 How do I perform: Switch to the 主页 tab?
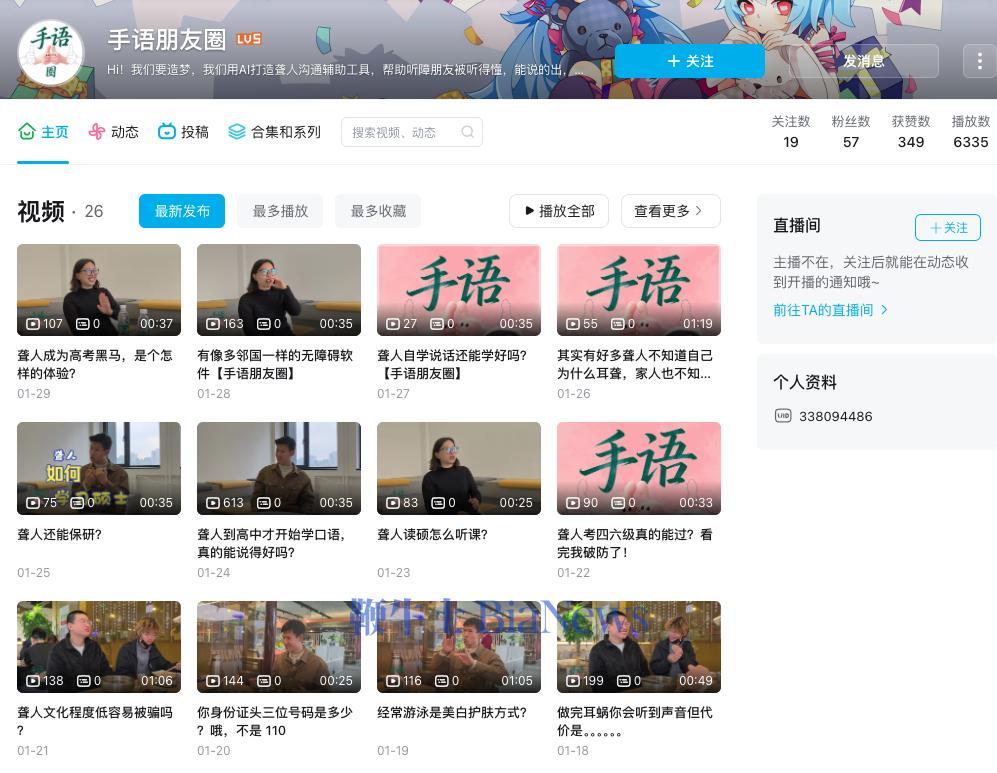[43, 132]
